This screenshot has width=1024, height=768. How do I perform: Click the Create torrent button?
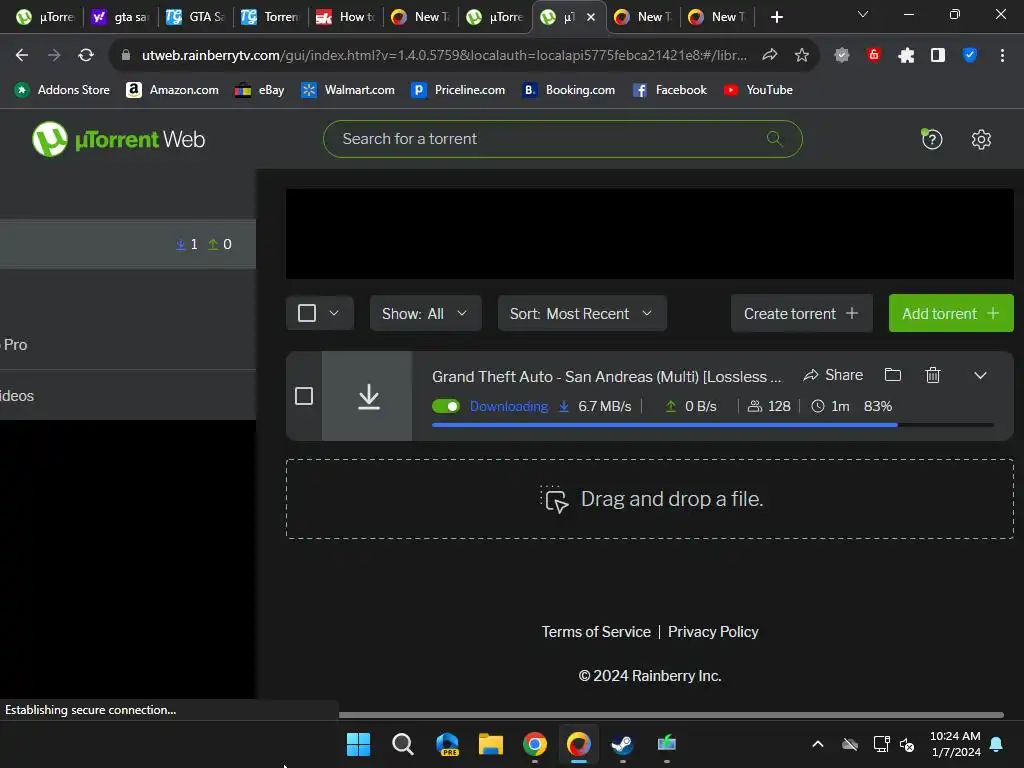(801, 313)
